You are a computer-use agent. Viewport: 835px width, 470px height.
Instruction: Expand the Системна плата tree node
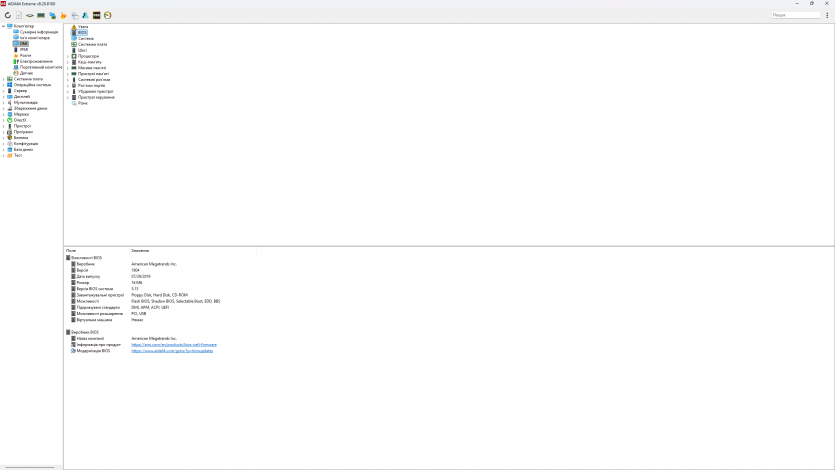click(x=3, y=79)
